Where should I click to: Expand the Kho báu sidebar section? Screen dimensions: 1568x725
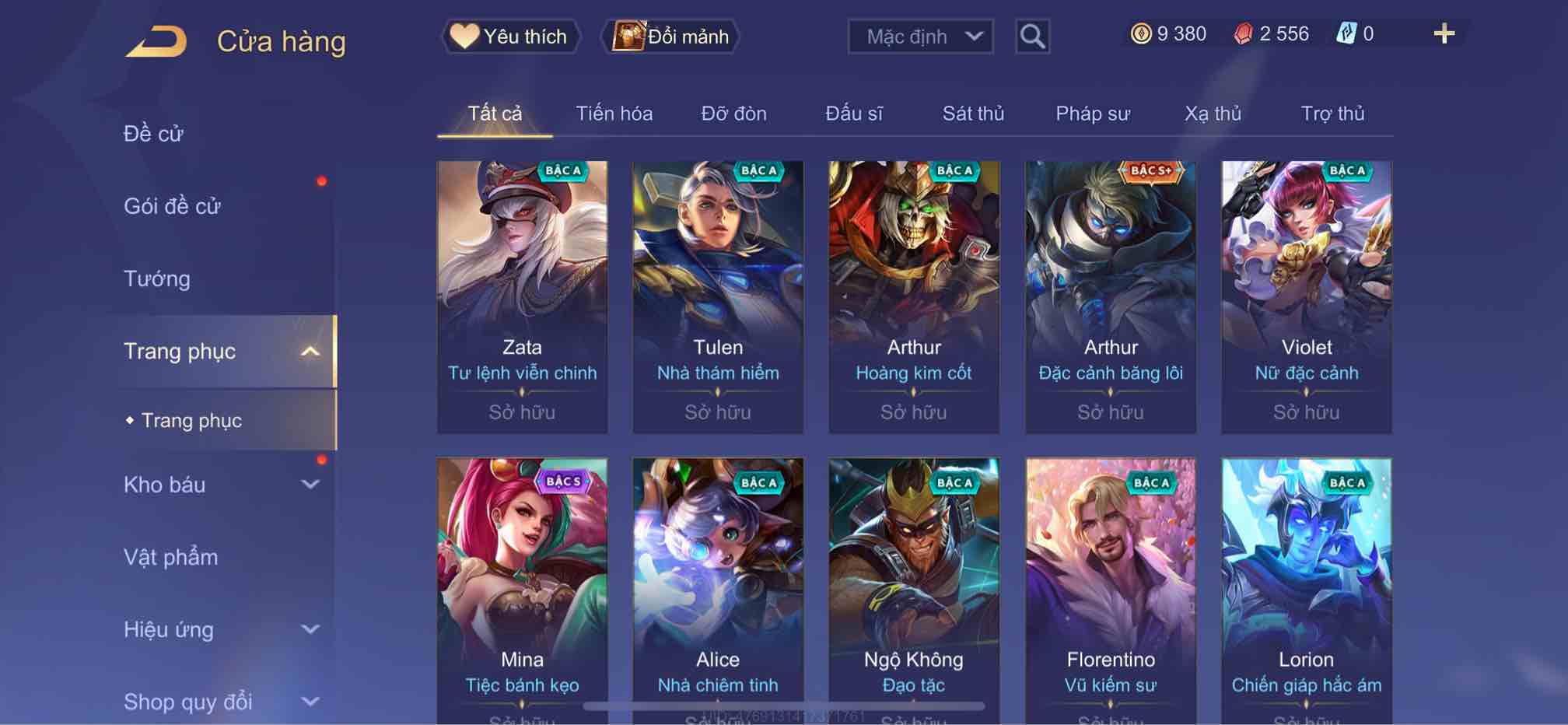[310, 485]
